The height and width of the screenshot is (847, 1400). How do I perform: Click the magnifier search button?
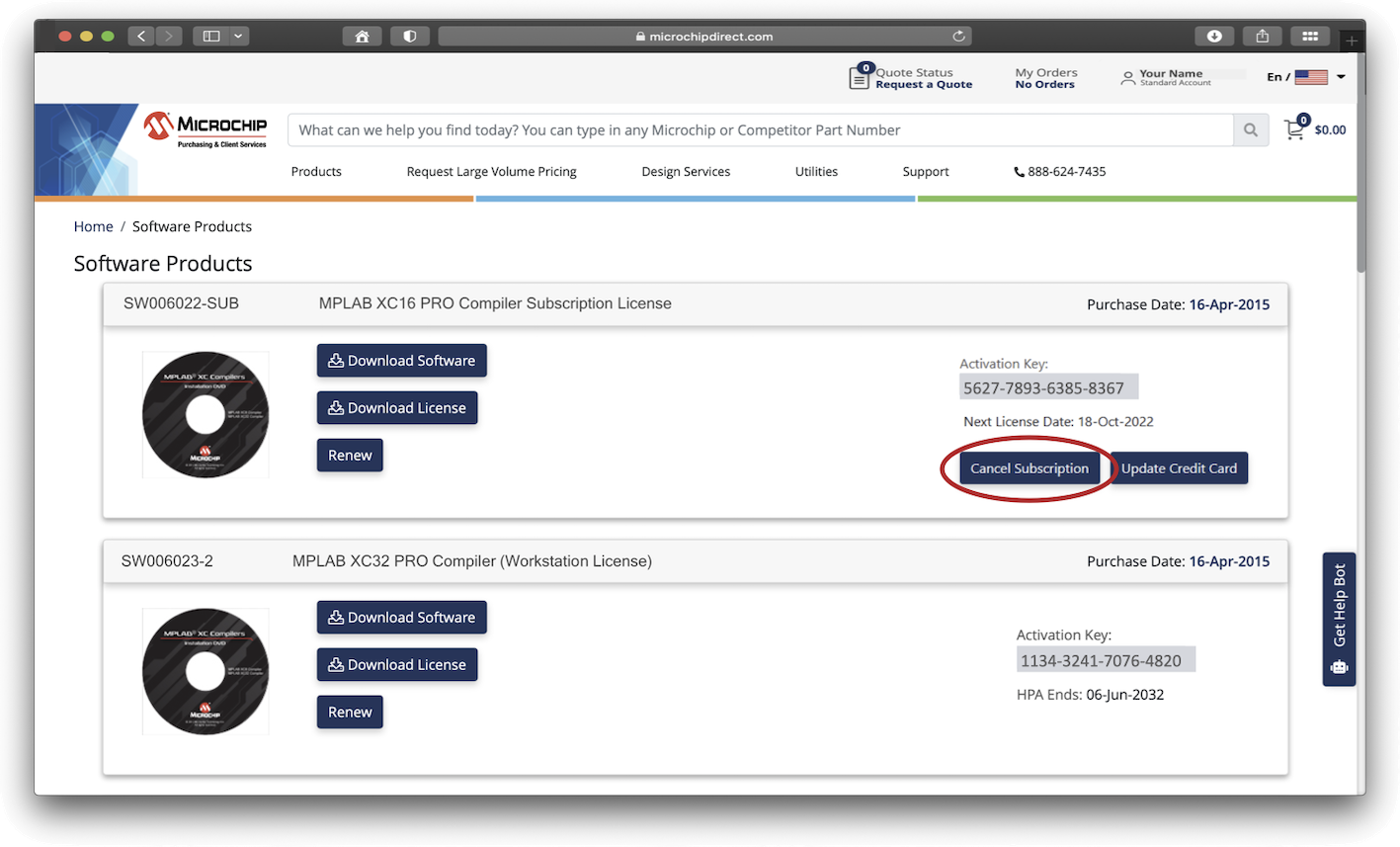coord(1250,130)
